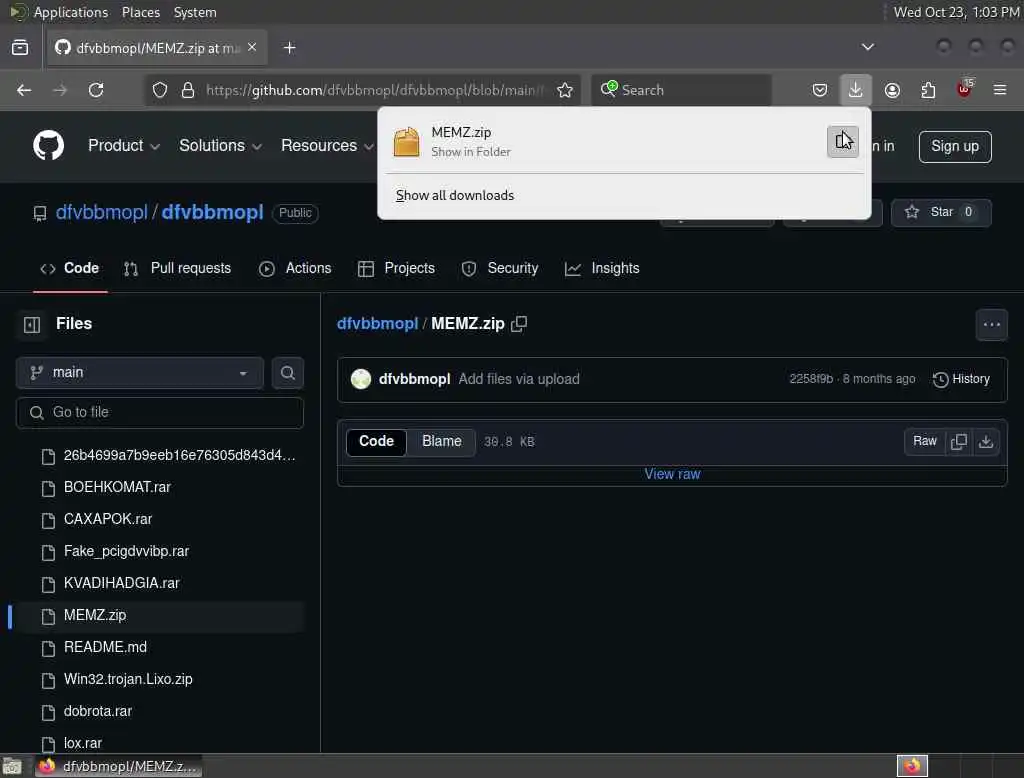1024x778 pixels.
Task: Click the list all tabs chevron
Action: pyautogui.click(x=867, y=47)
